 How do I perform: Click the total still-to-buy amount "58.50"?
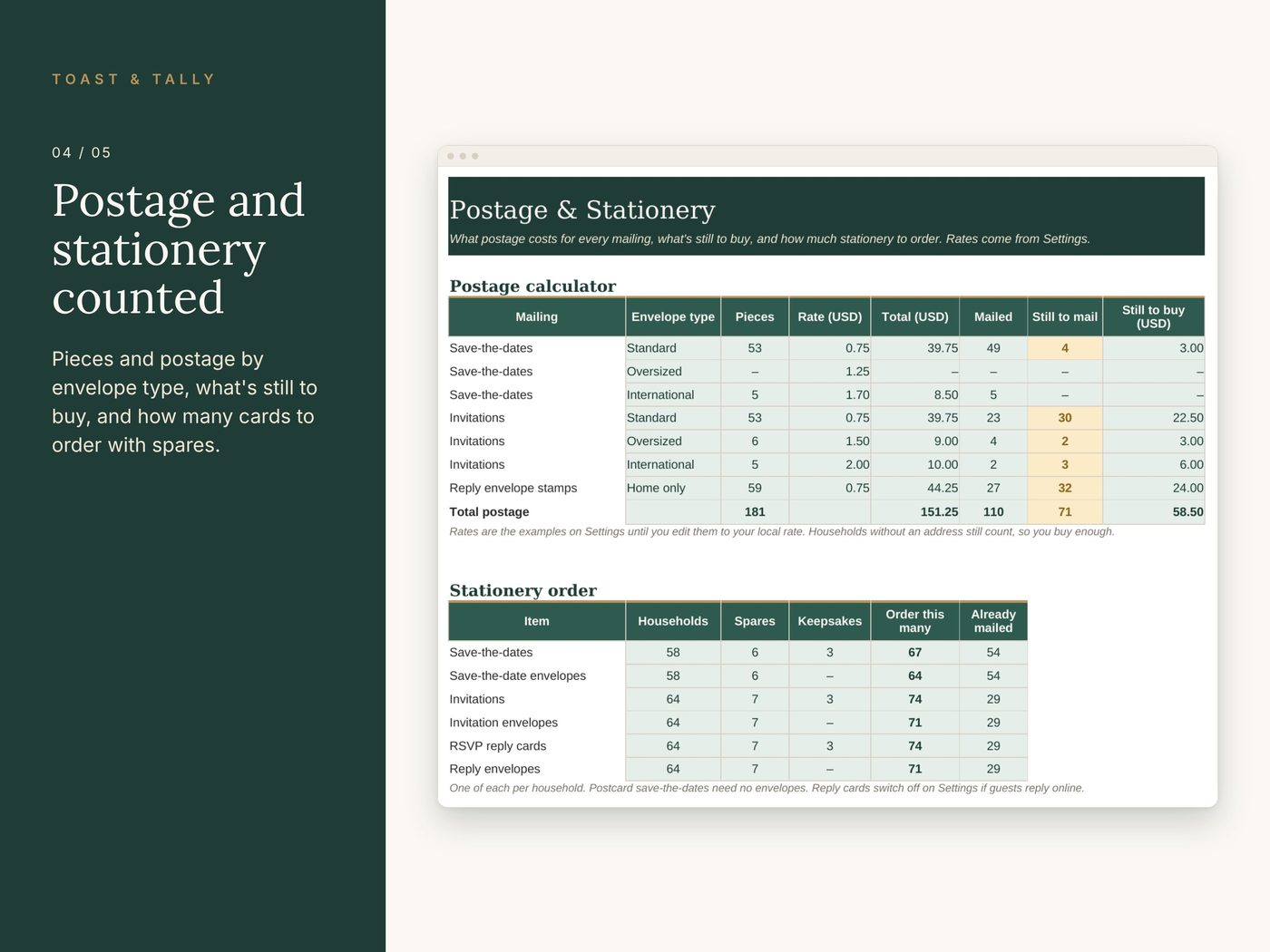(x=1154, y=511)
